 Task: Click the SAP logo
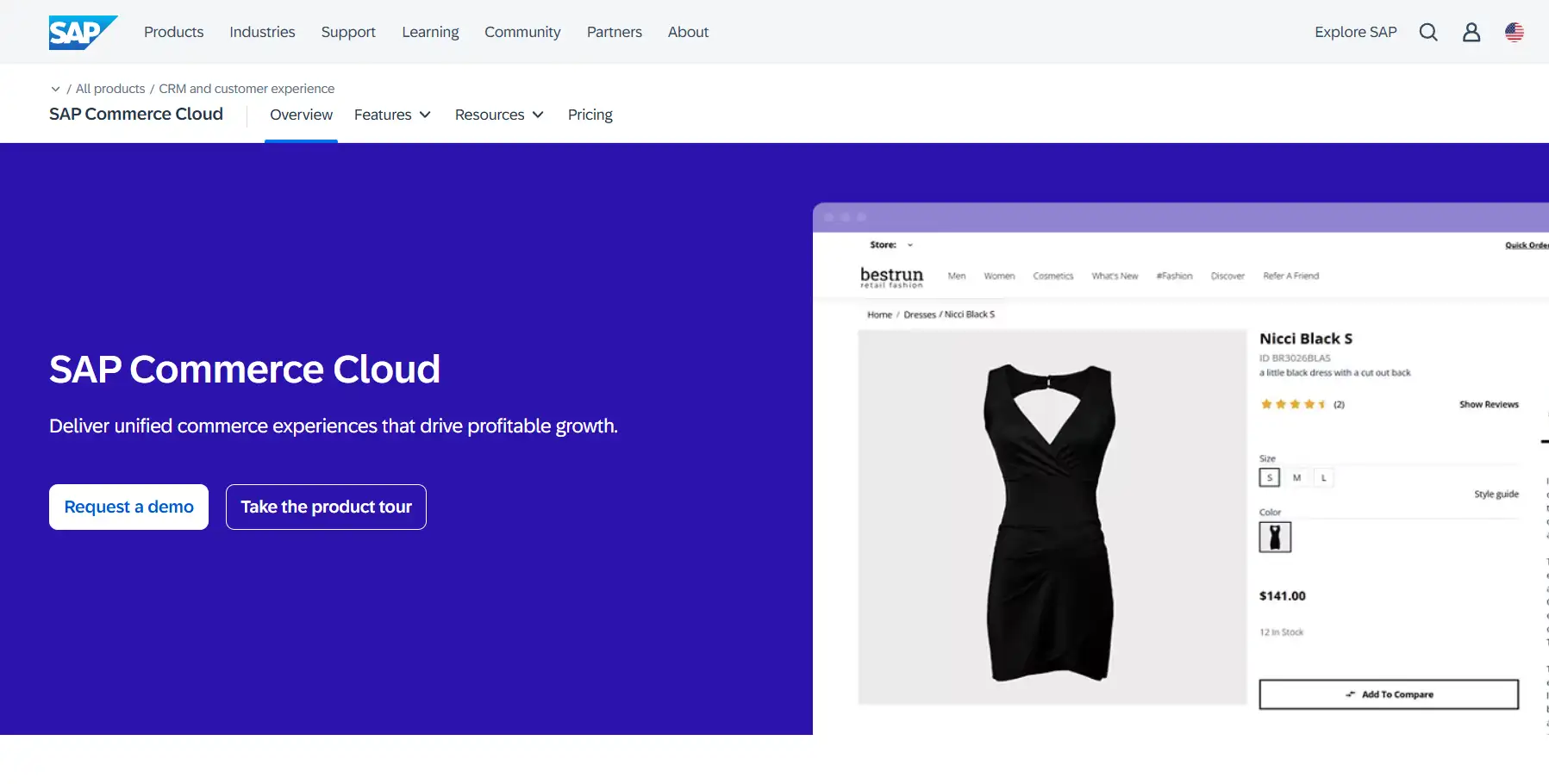click(x=83, y=33)
